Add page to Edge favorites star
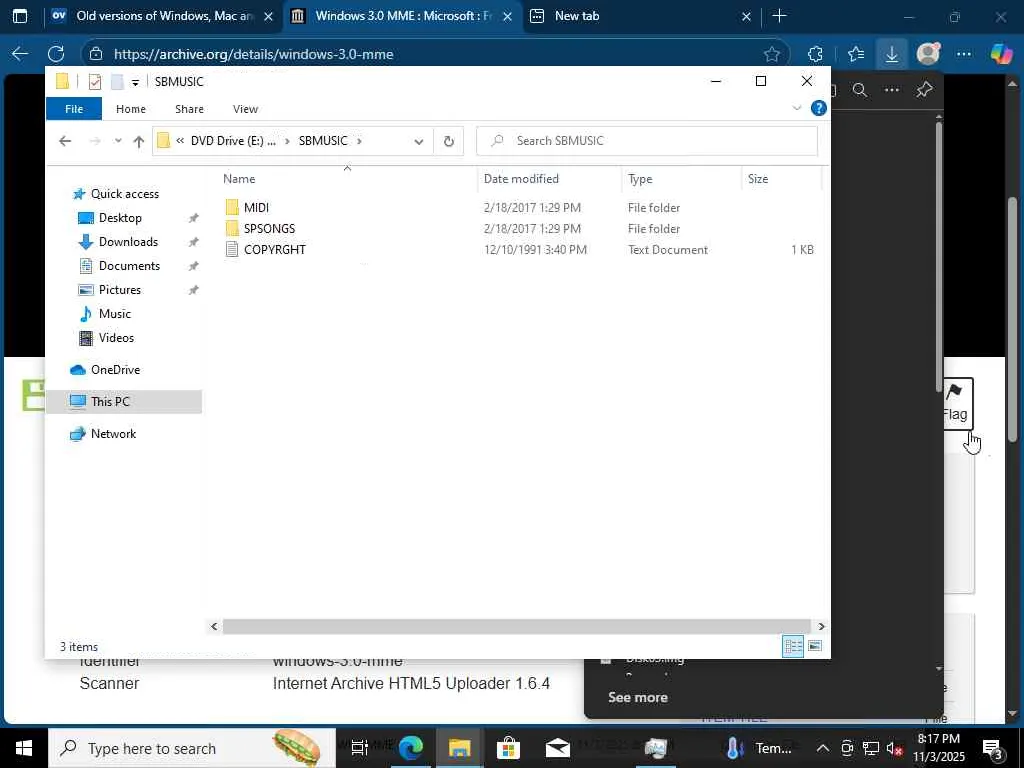This screenshot has height=768, width=1024. click(771, 54)
